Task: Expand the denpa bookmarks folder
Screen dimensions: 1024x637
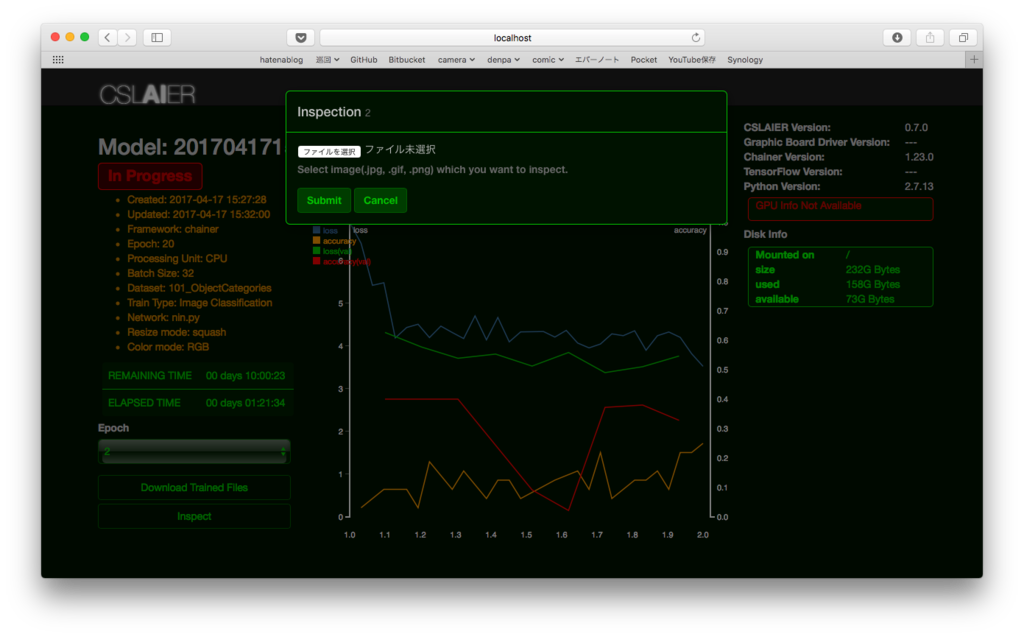Action: [503, 59]
